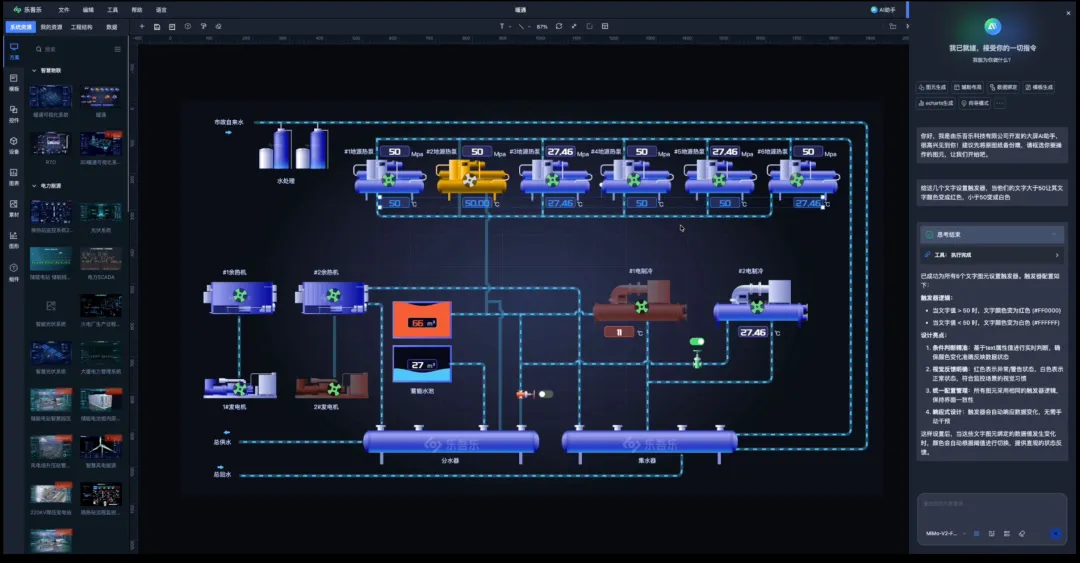Image resolution: width=1080 pixels, height=563 pixels.
Task: Collapse the right panel with arrow icon
Action: tap(906, 26)
